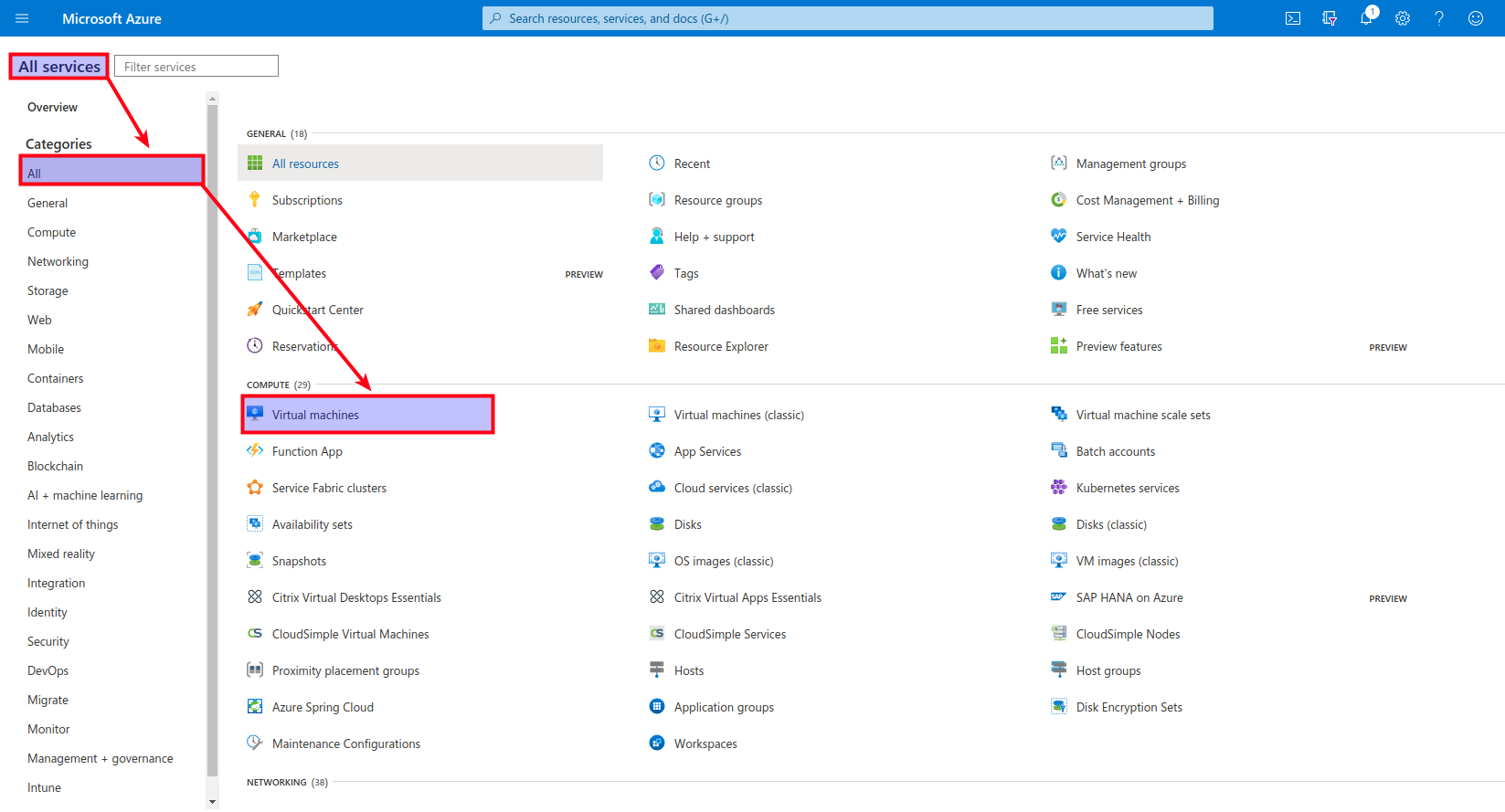Image resolution: width=1505 pixels, height=812 pixels.
Task: Open Management groups
Action: (1131, 163)
